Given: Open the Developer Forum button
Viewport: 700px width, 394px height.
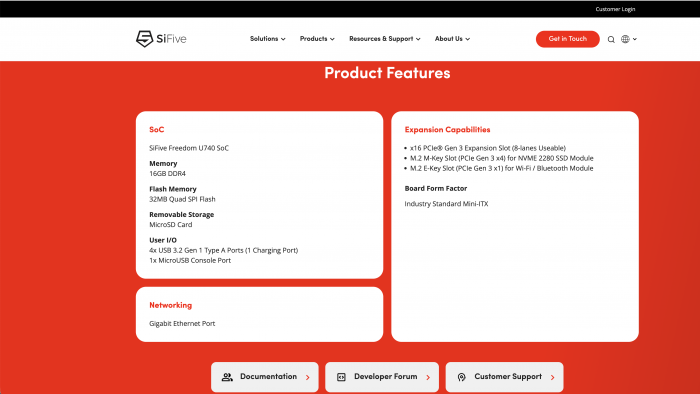Looking at the screenshot, I should (x=382, y=377).
